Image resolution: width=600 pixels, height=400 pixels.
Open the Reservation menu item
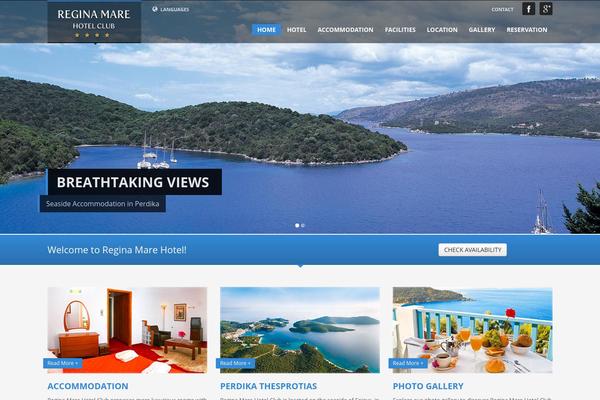(x=527, y=29)
